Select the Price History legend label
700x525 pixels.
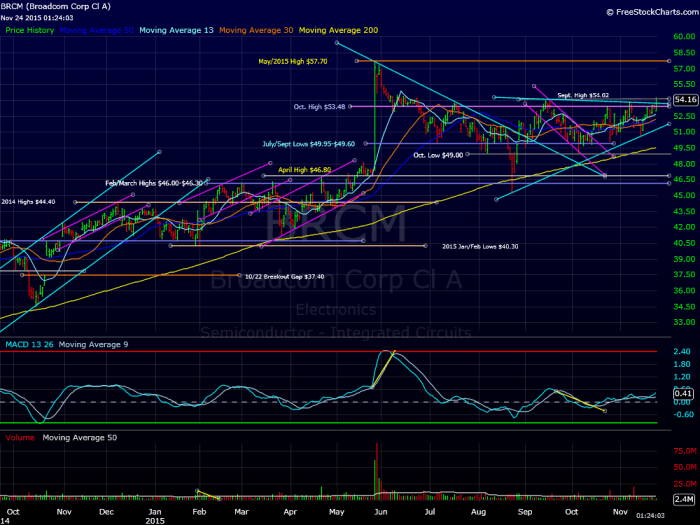pos(29,30)
